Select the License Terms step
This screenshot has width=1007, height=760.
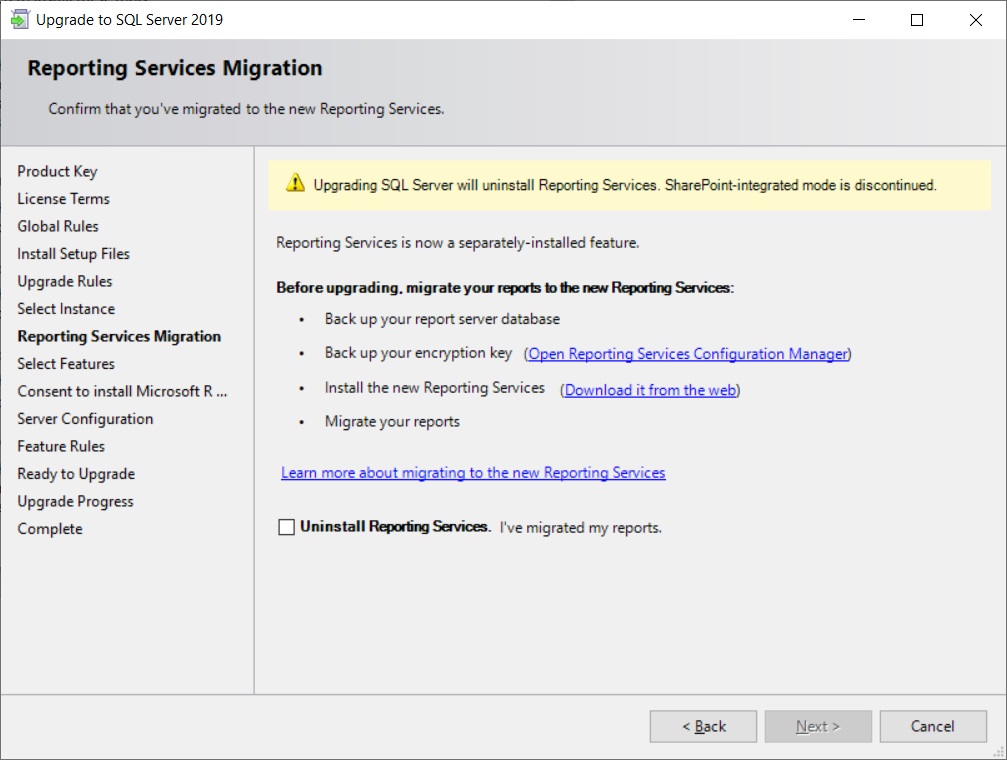[64, 199]
